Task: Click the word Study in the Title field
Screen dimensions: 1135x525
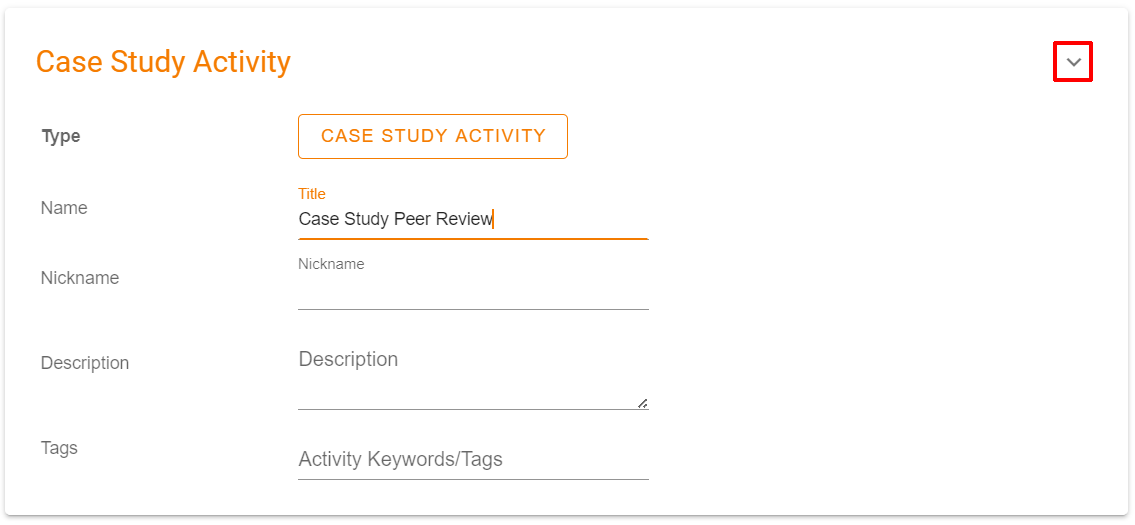Action: click(366, 219)
